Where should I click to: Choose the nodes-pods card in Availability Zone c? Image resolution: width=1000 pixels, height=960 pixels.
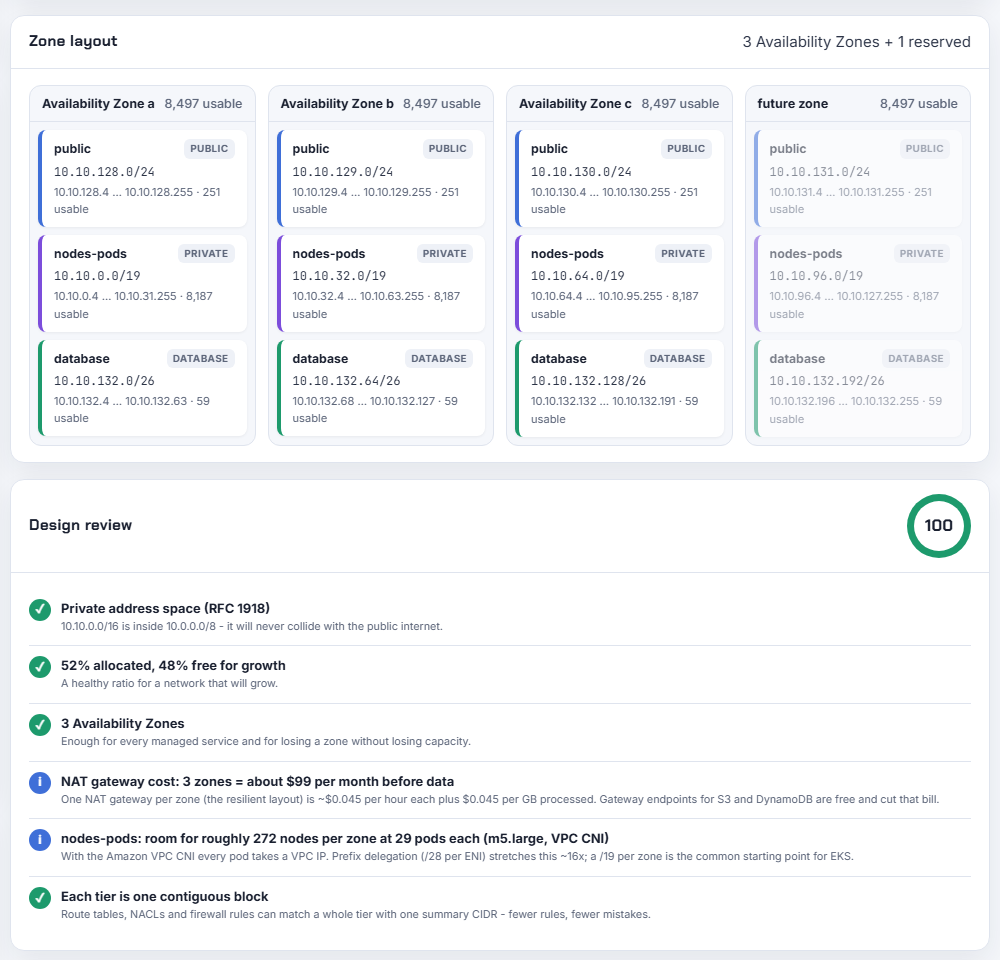point(619,283)
